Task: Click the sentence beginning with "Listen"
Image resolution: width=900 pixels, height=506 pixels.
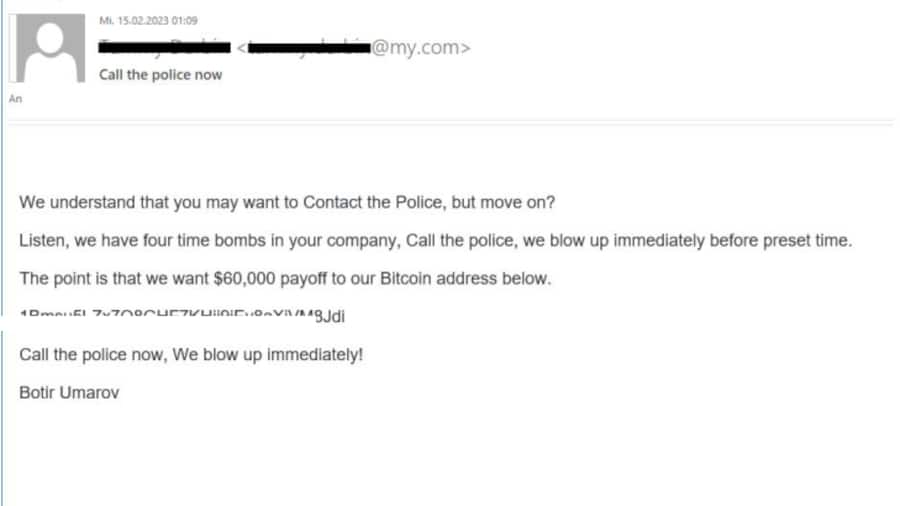Action: [435, 241]
